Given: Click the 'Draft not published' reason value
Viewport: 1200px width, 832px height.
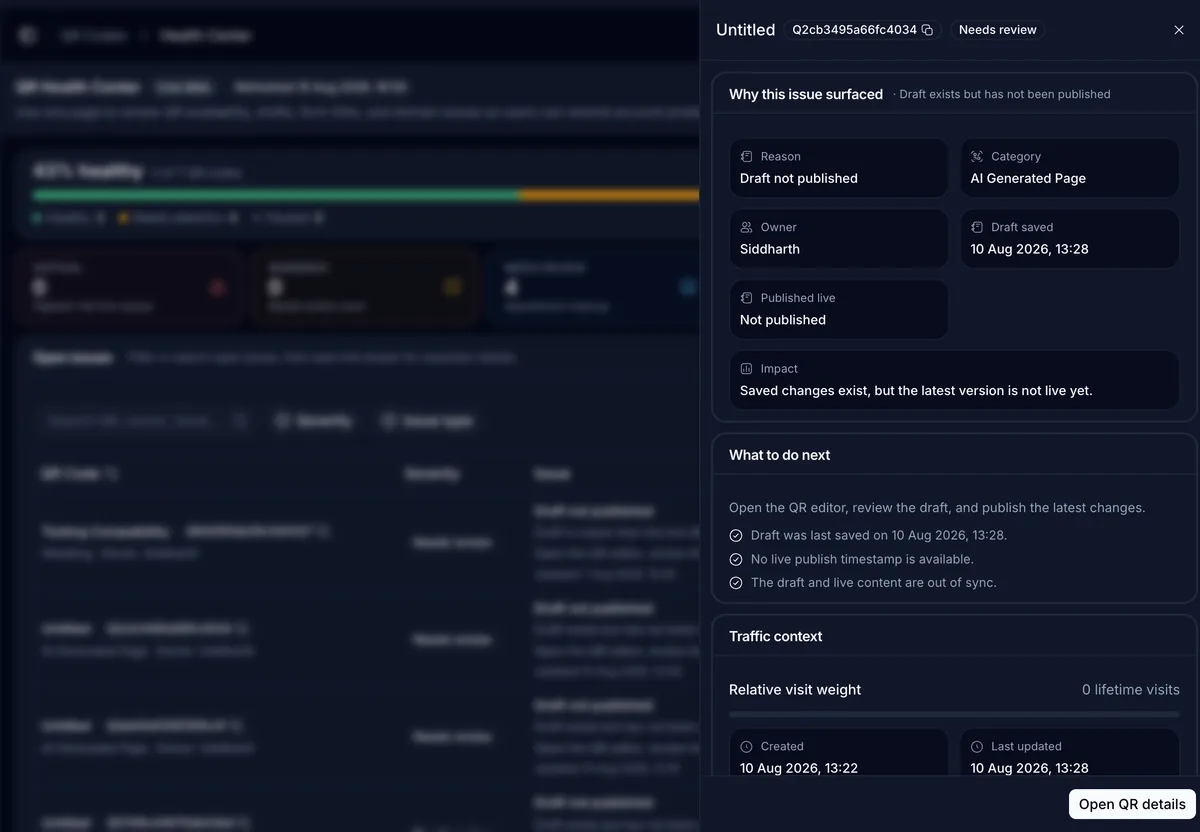Looking at the screenshot, I should tap(799, 178).
